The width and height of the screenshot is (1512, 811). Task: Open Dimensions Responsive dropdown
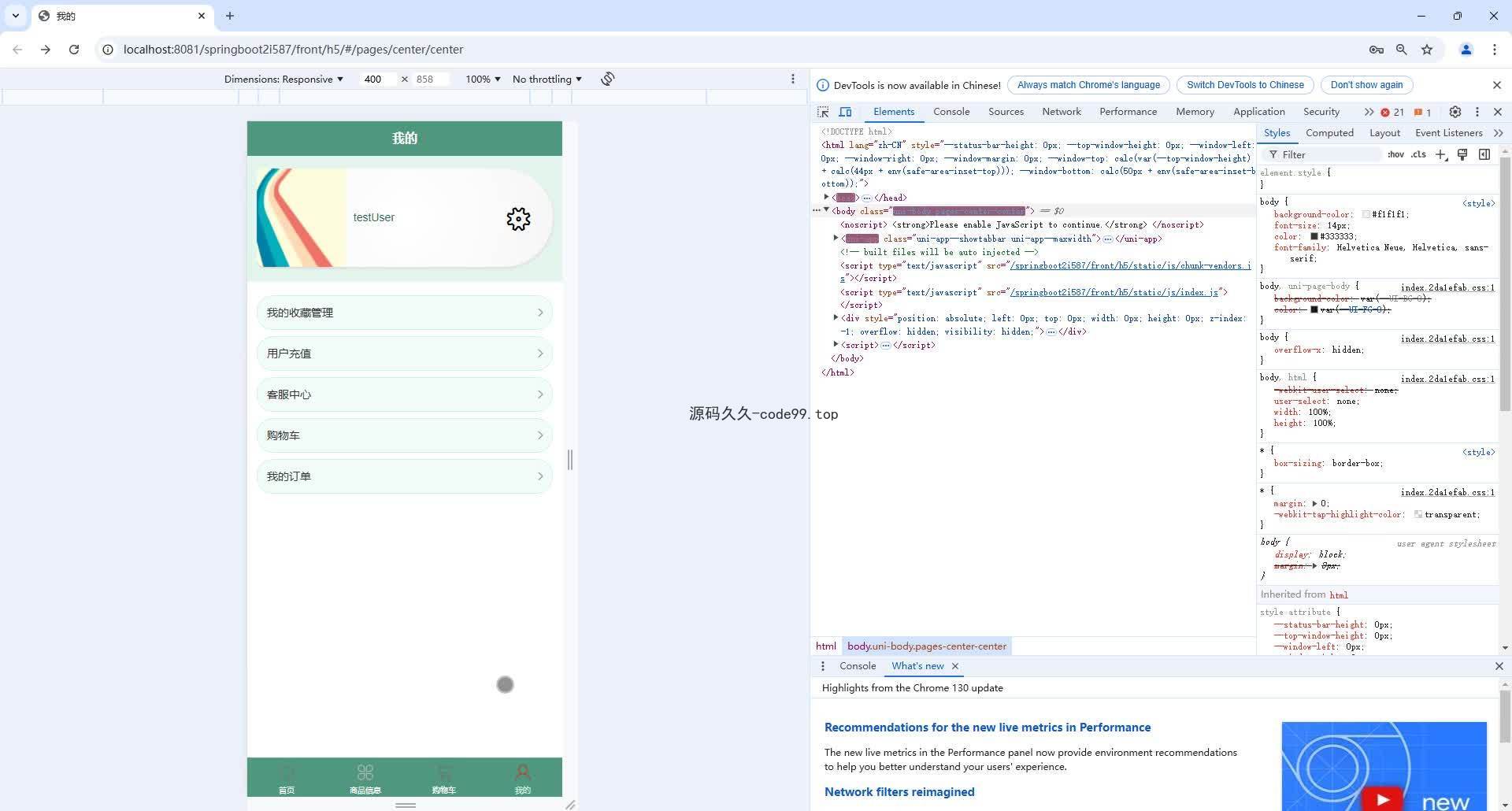click(283, 79)
